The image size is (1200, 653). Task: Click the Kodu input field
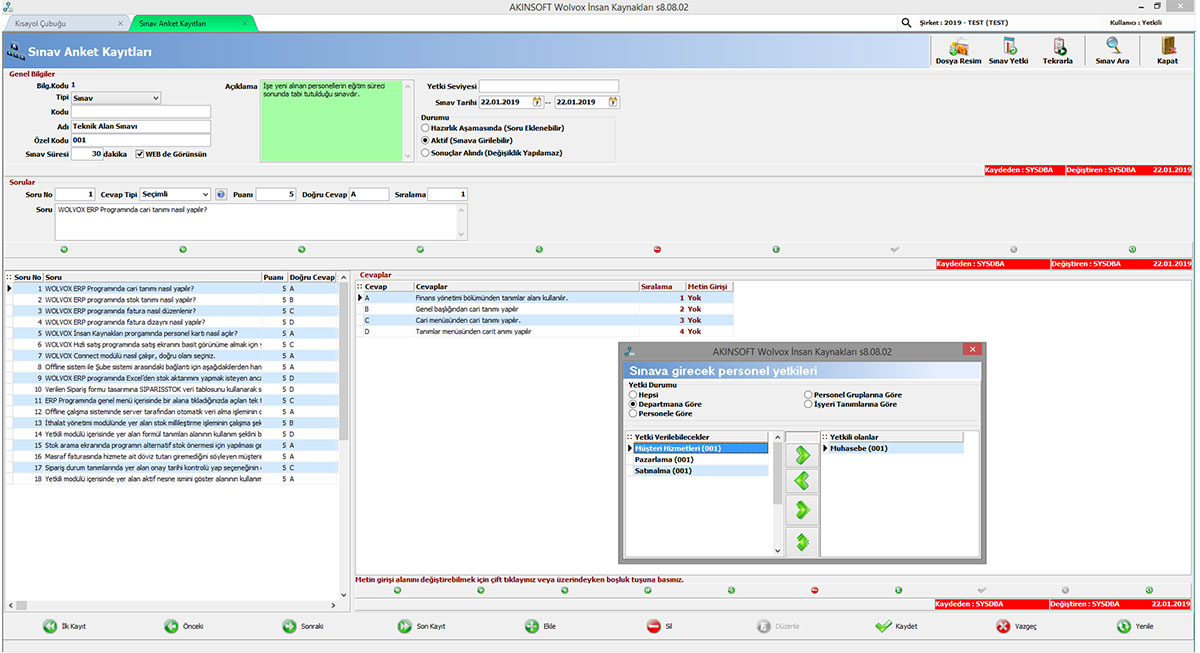(x=141, y=112)
